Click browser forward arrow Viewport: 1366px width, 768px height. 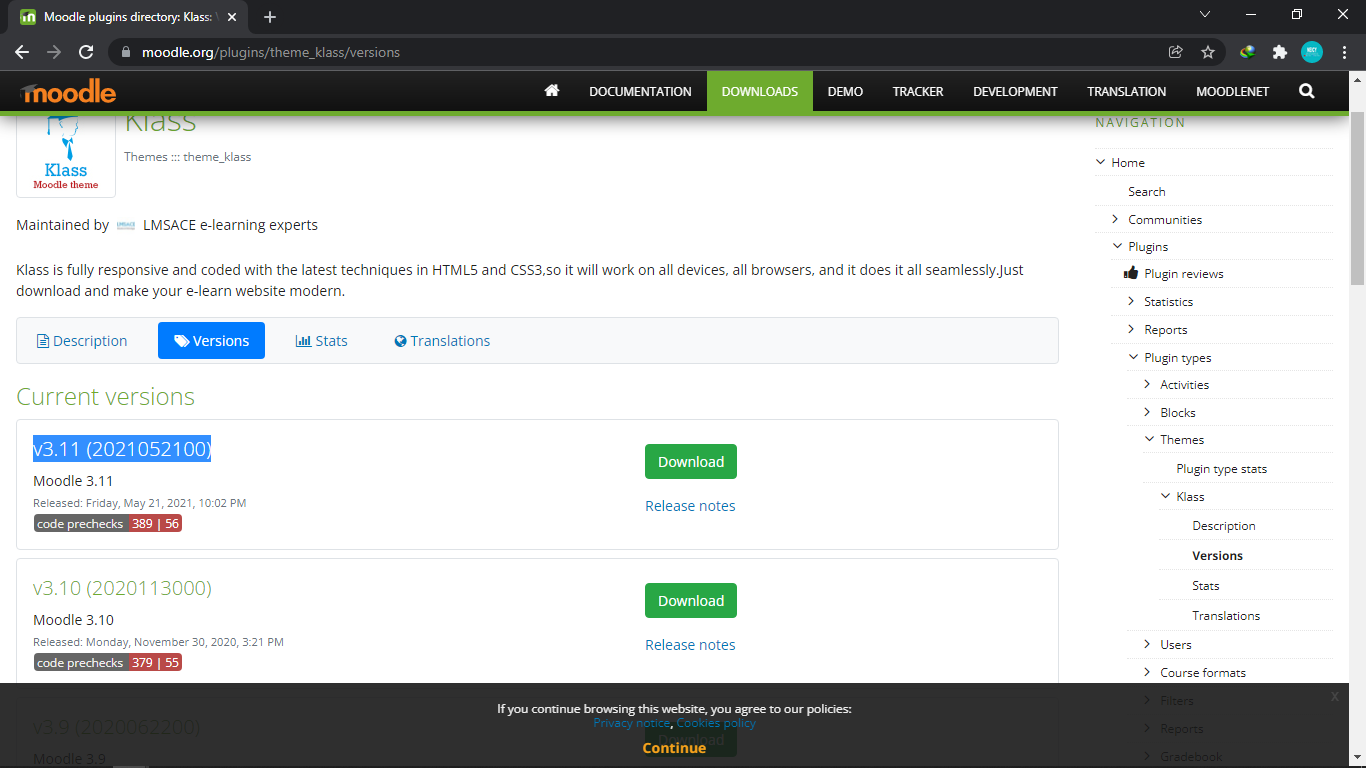click(x=54, y=52)
